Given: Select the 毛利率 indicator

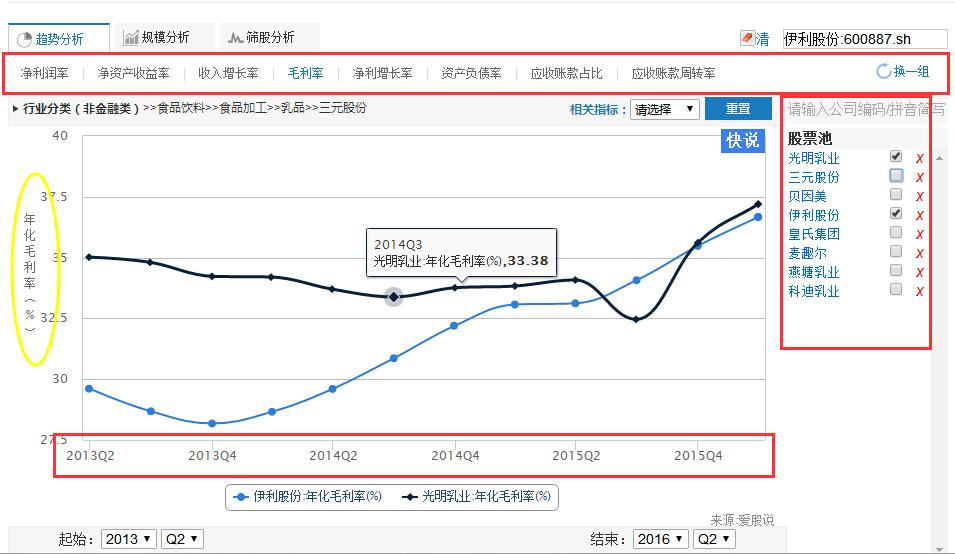Looking at the screenshot, I should coord(306,74).
